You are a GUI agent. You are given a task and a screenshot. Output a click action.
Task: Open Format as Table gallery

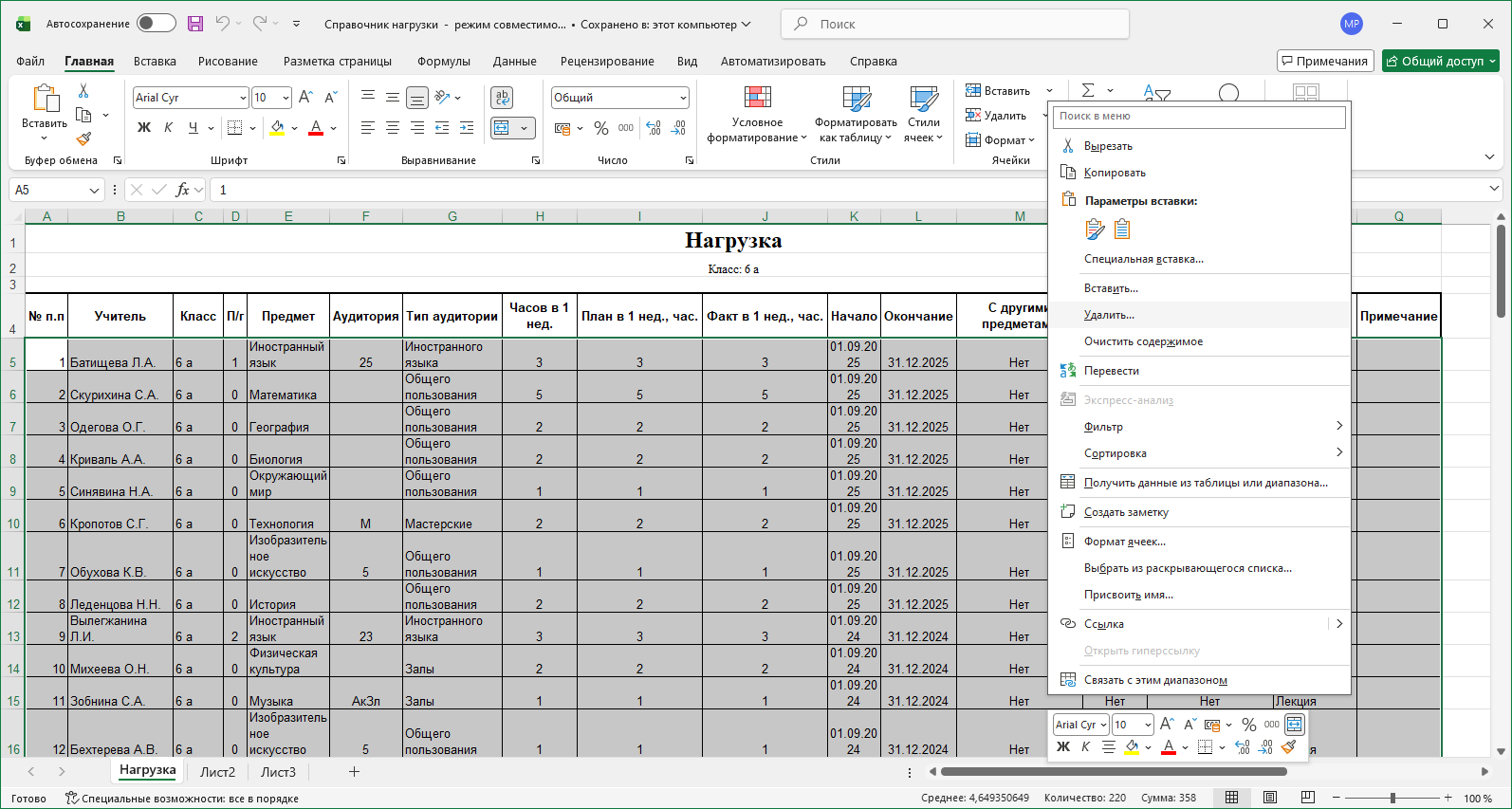pos(856,114)
